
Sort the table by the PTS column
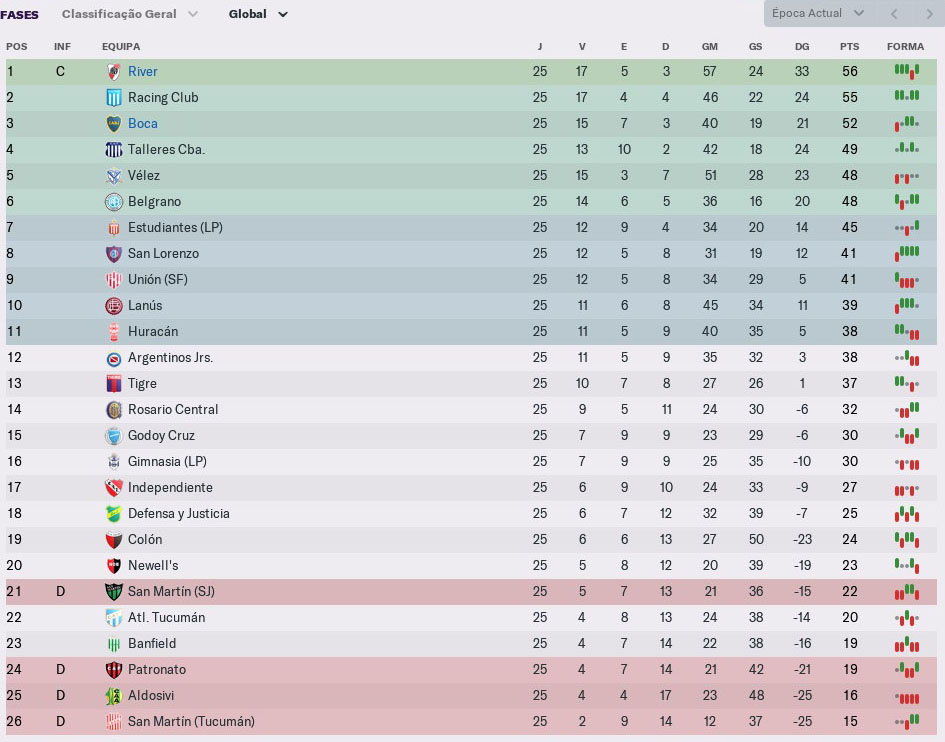(x=849, y=46)
